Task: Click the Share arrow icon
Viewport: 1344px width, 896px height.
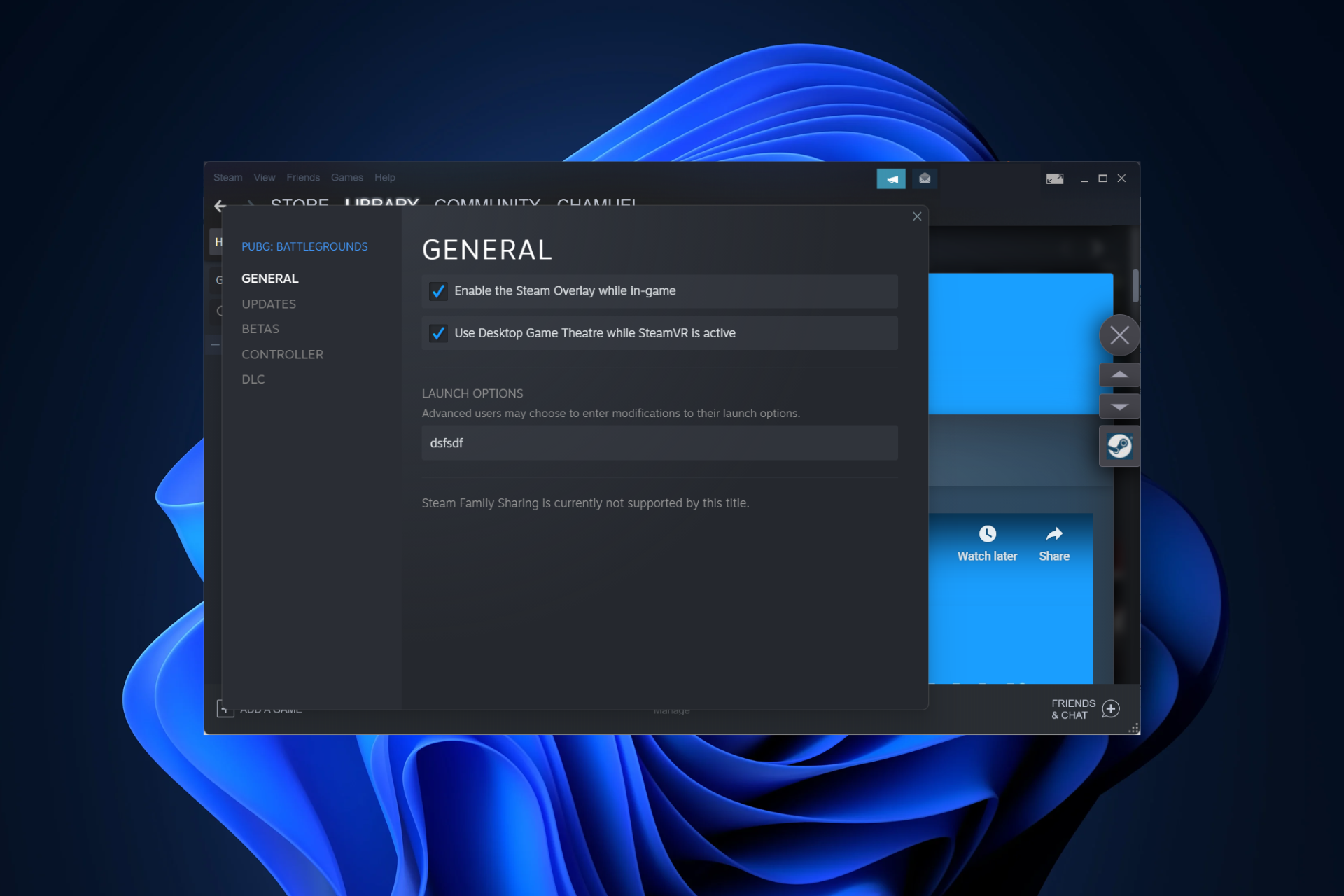Action: click(x=1054, y=534)
